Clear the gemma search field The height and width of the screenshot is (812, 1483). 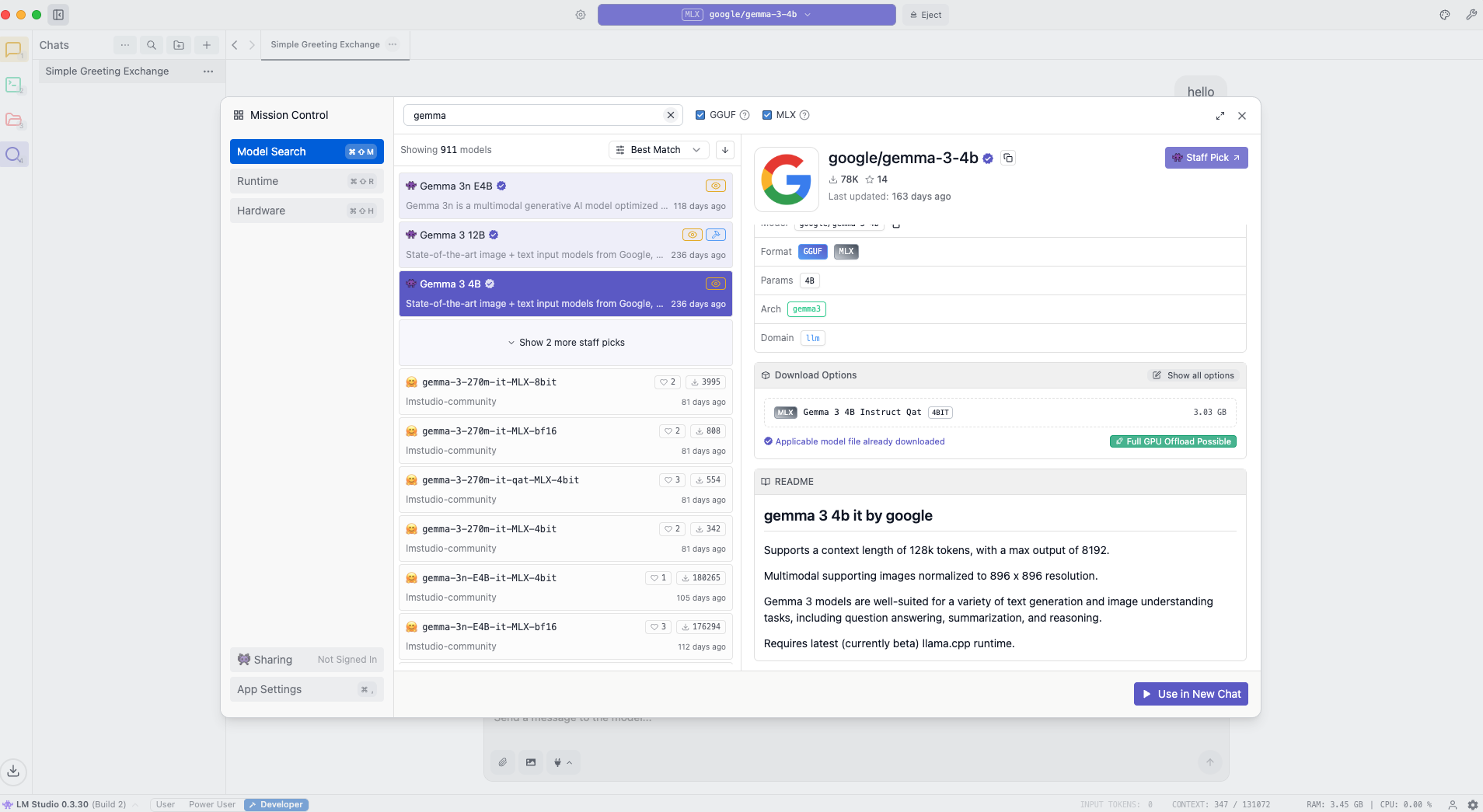(670, 115)
